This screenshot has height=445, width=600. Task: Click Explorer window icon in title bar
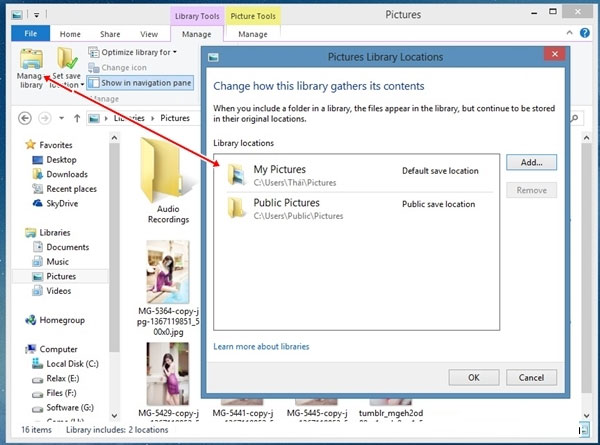point(16,15)
